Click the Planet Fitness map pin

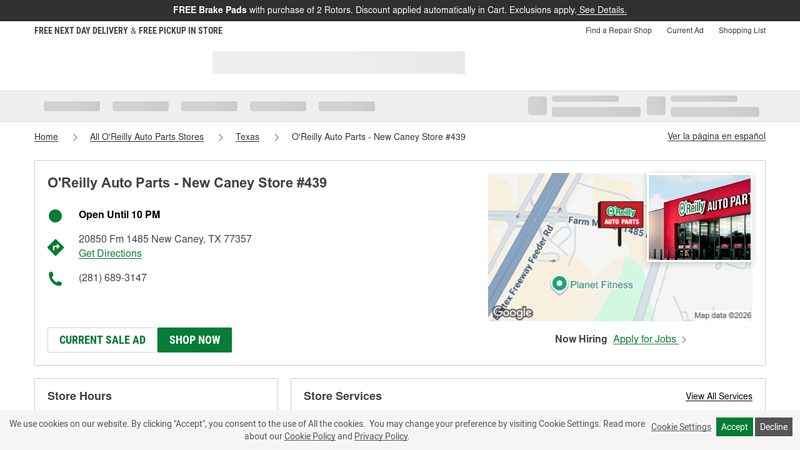click(x=559, y=284)
